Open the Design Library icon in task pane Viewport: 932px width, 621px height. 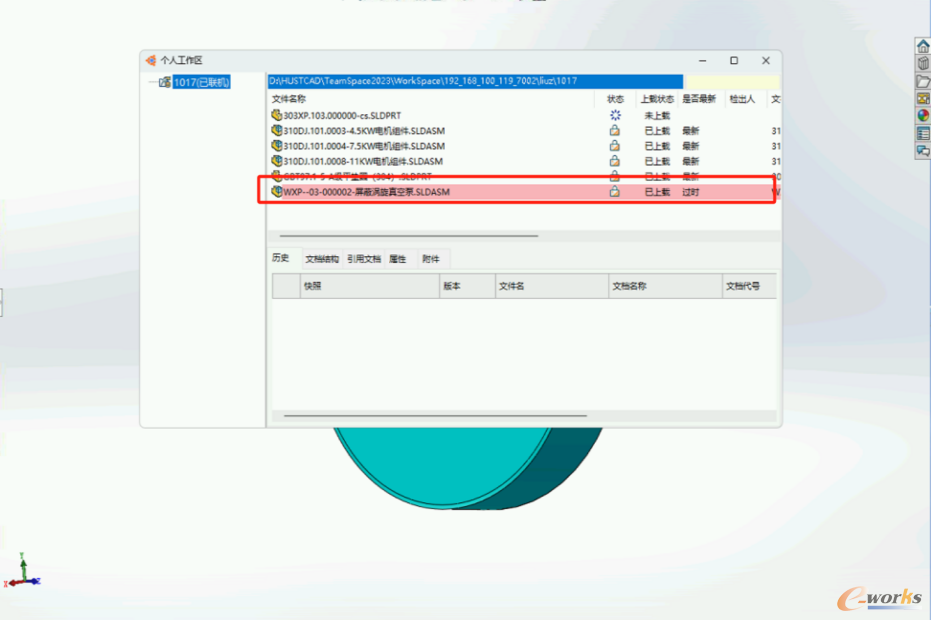[922, 63]
